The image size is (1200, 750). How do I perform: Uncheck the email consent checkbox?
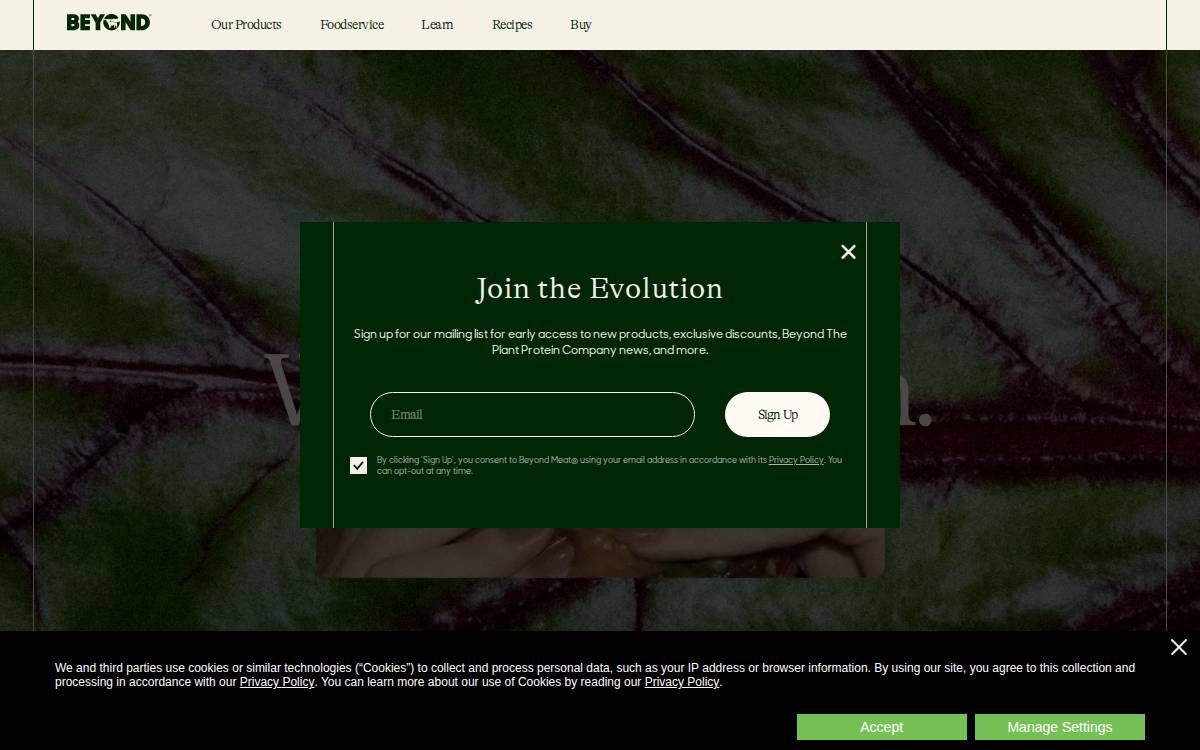[x=358, y=465]
